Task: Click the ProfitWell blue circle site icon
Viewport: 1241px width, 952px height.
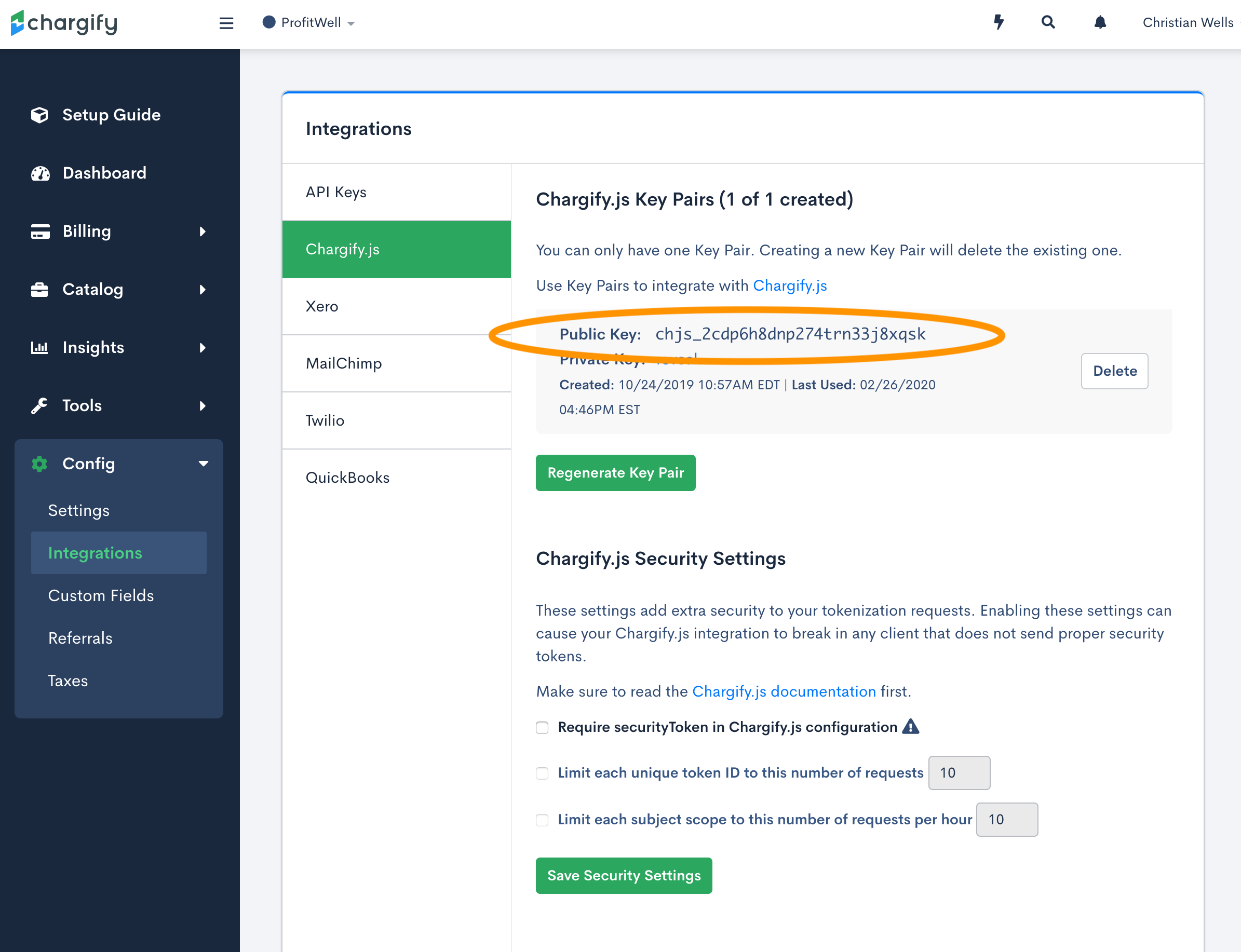Action: pyautogui.click(x=269, y=22)
